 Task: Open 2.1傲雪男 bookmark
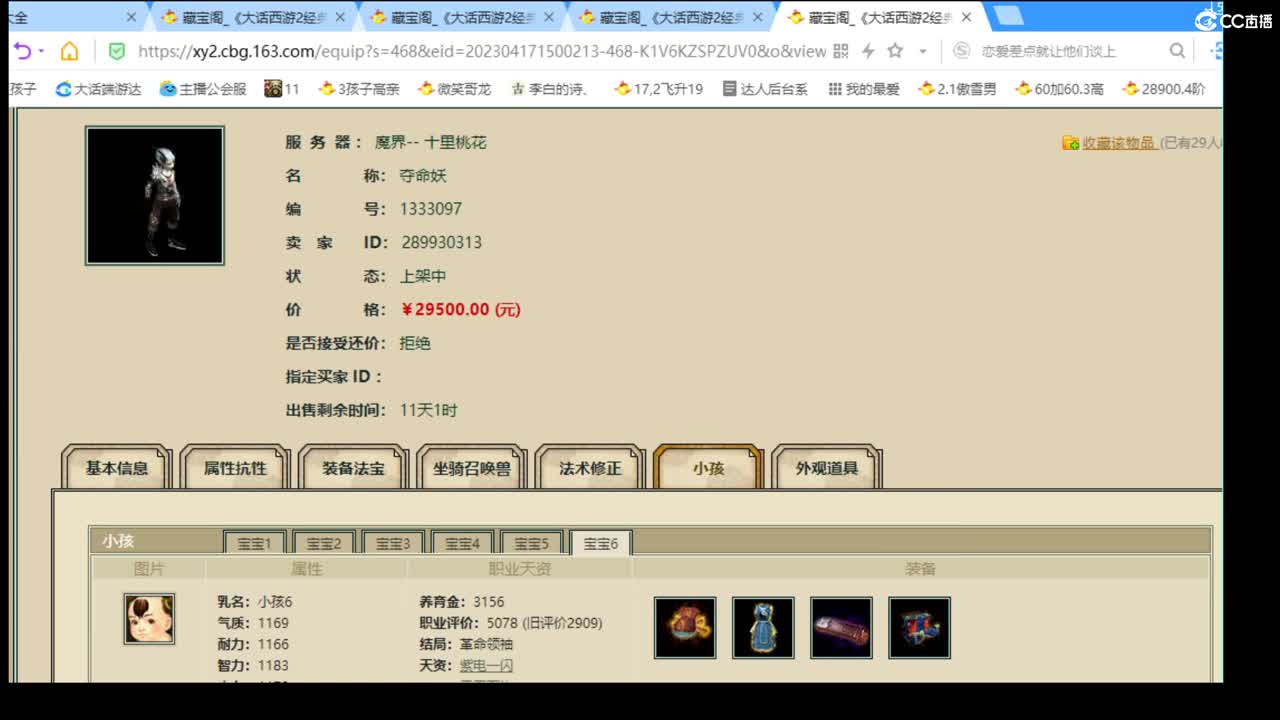[x=957, y=89]
